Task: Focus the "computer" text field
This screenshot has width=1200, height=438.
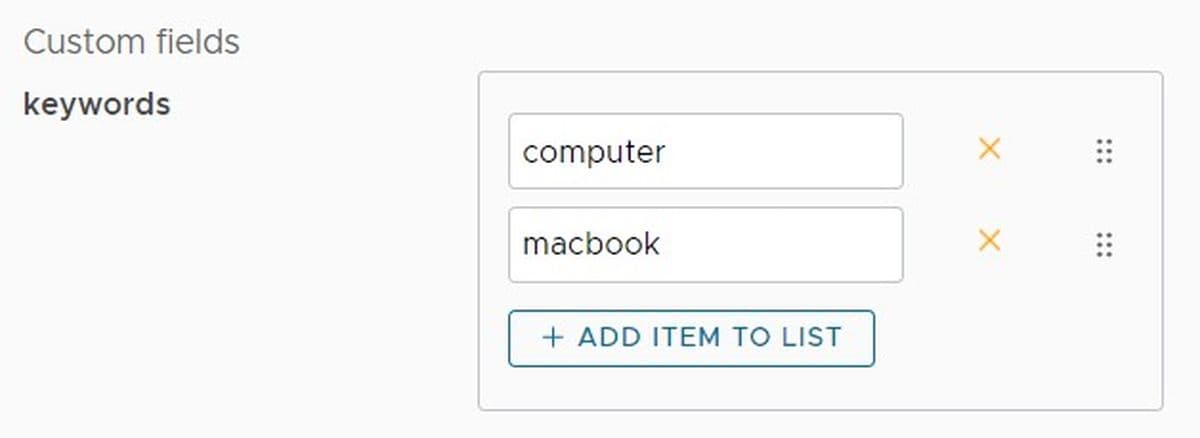Action: (x=705, y=151)
